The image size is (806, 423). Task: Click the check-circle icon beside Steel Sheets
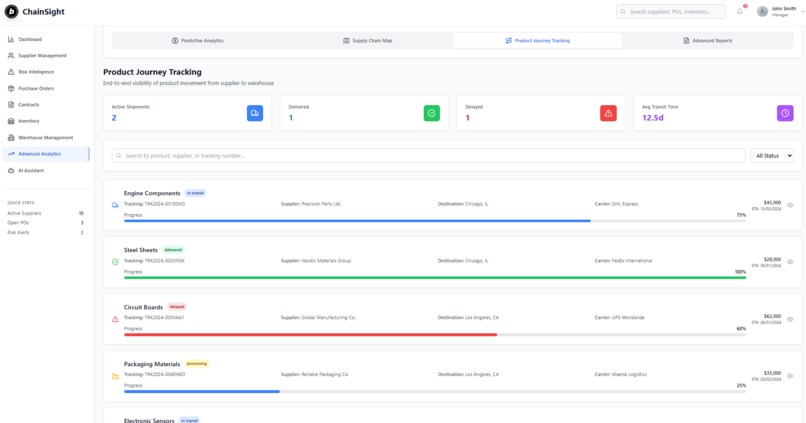(115, 262)
